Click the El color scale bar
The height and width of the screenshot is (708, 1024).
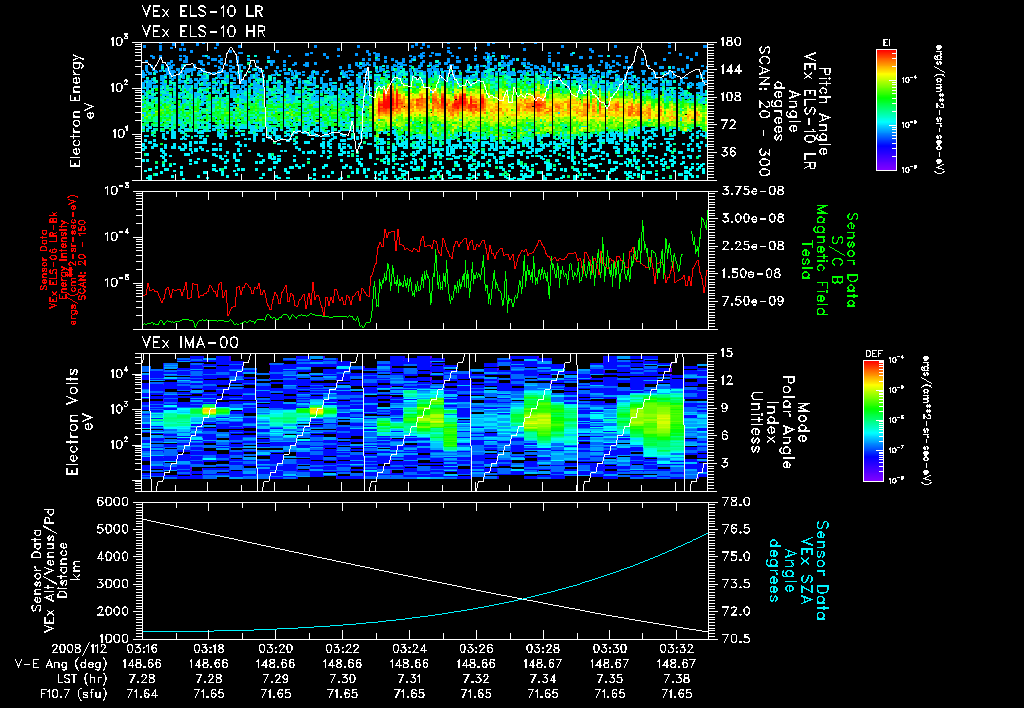click(886, 109)
